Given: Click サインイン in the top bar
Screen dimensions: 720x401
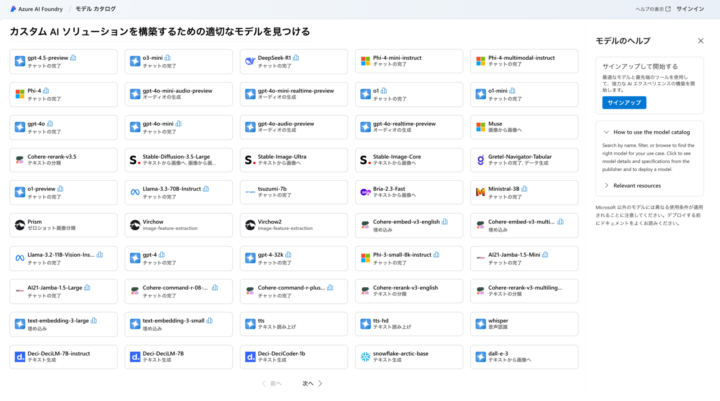Looking at the screenshot, I should 690,8.
